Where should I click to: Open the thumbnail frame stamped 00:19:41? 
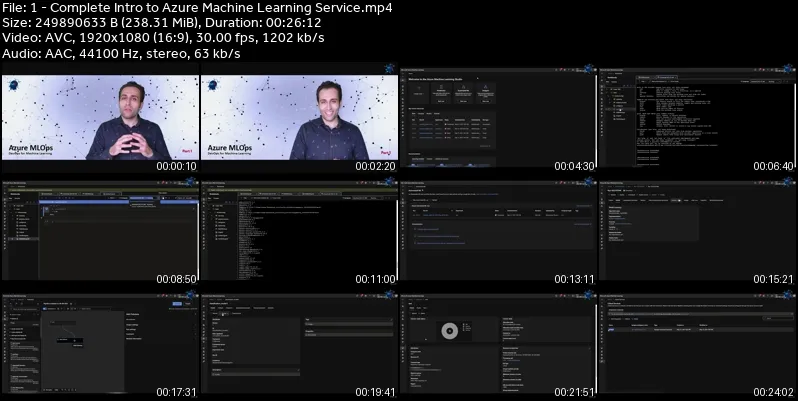pyautogui.click(x=299, y=344)
